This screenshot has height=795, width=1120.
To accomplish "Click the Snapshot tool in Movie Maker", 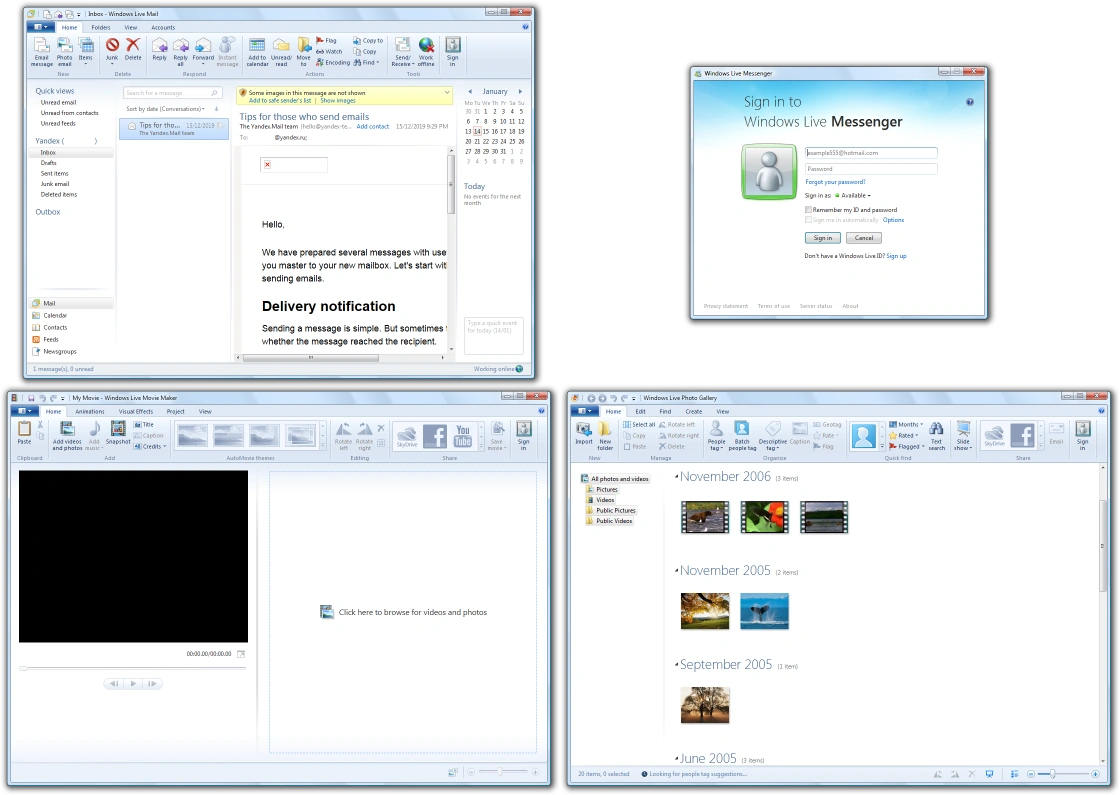I will click(x=118, y=433).
